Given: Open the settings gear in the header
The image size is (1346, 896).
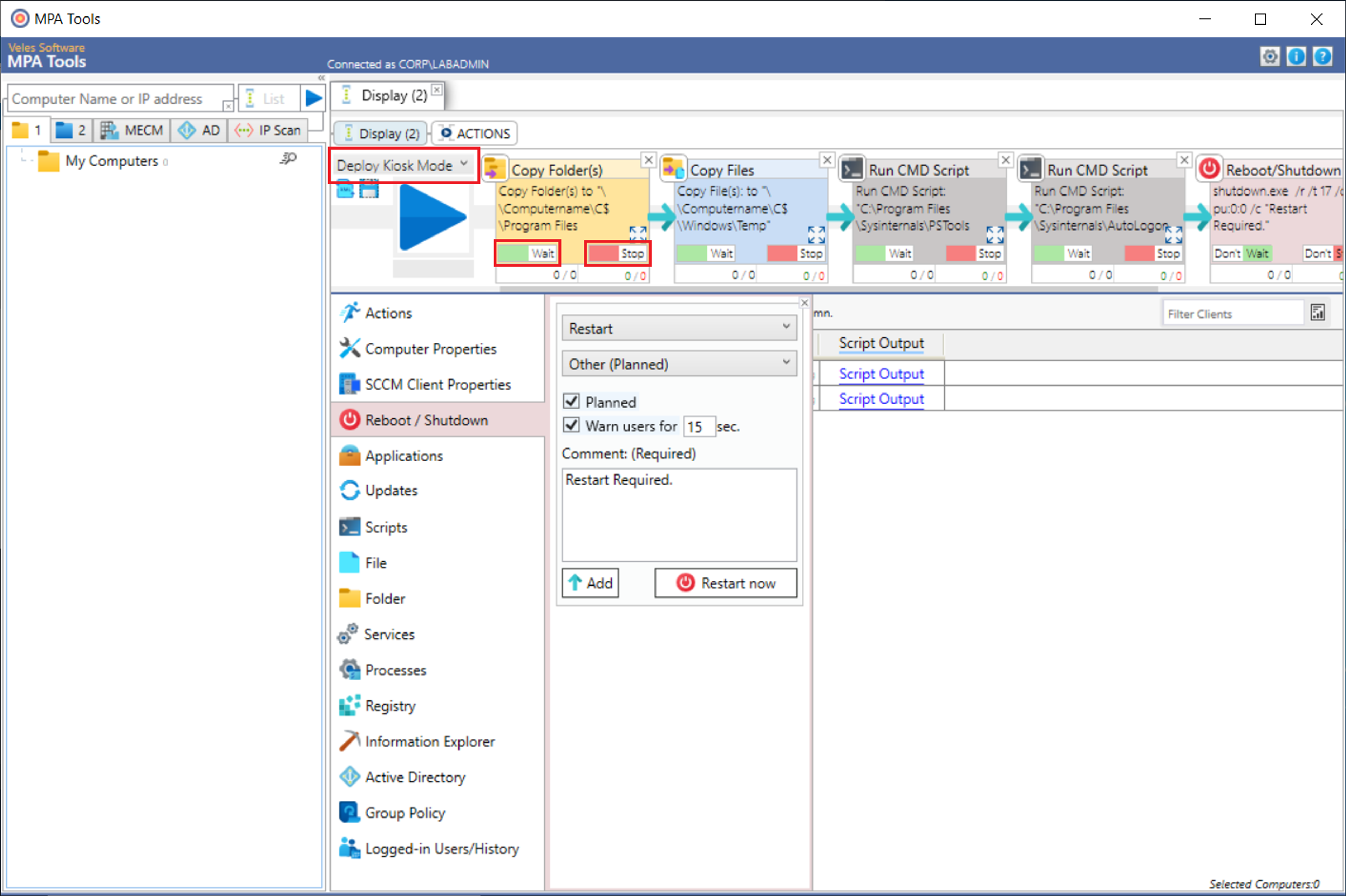Looking at the screenshot, I should (1270, 56).
